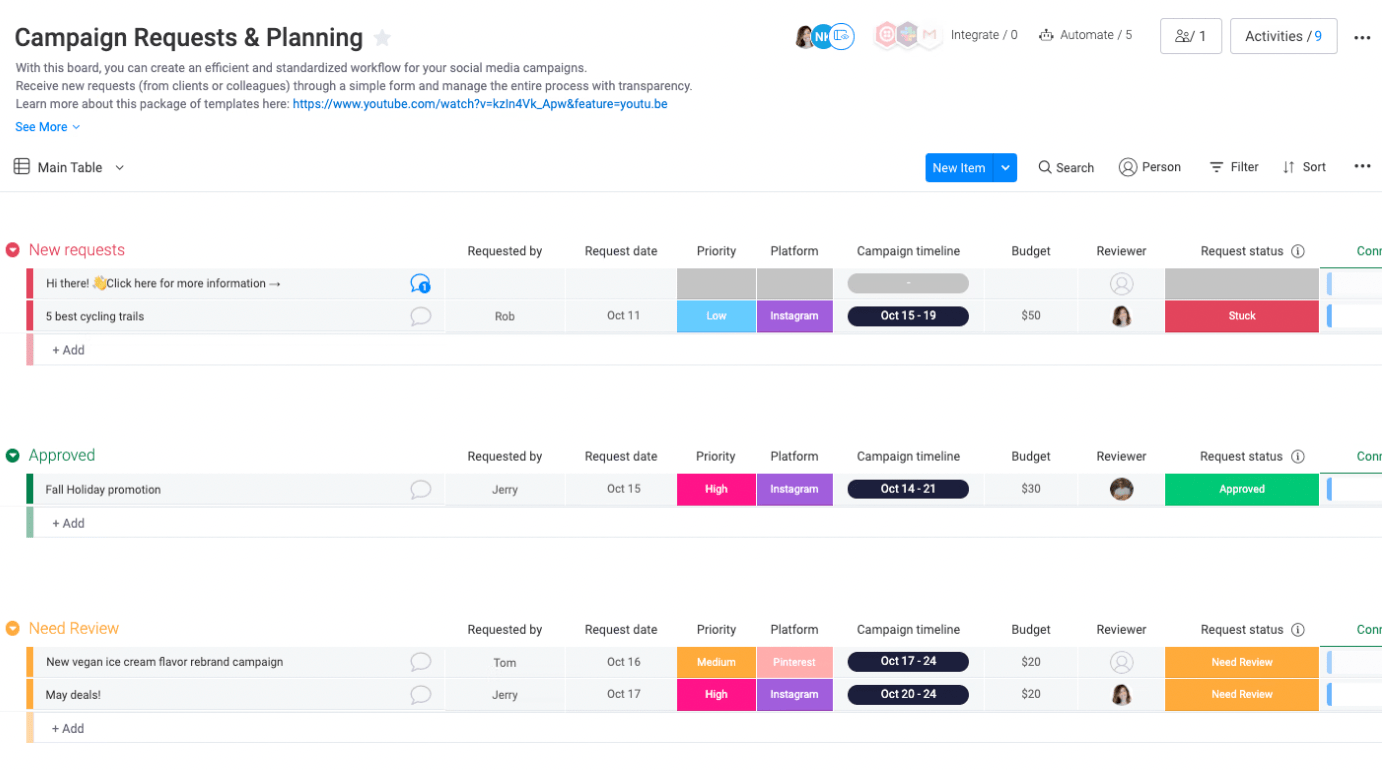The image size is (1382, 770).
Task: Collapse the Approved group
Action: pos(13,456)
